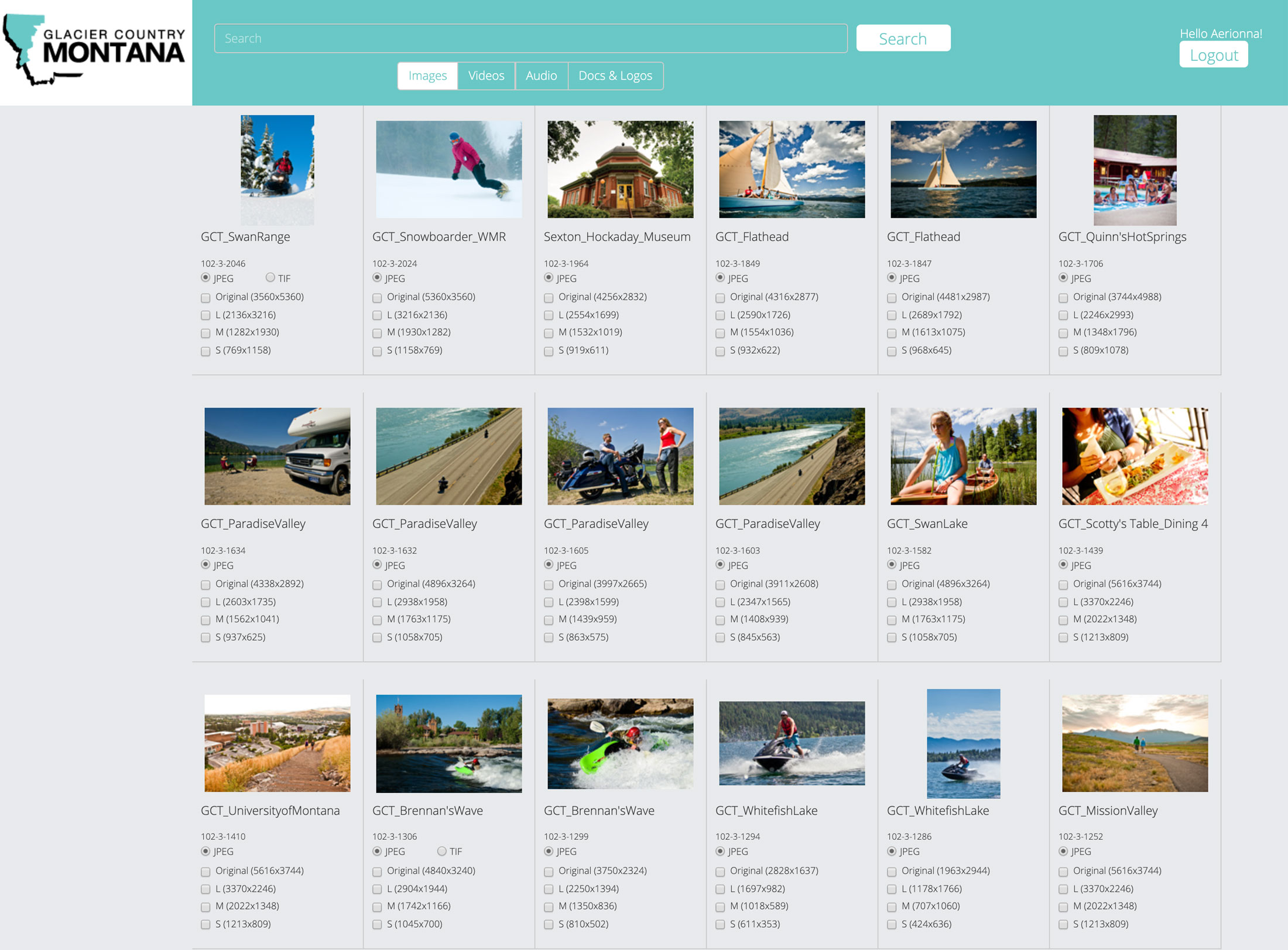Open the GCT_UniversityofMontana thumbnail
The height and width of the screenshot is (950, 1288).
[x=278, y=743]
